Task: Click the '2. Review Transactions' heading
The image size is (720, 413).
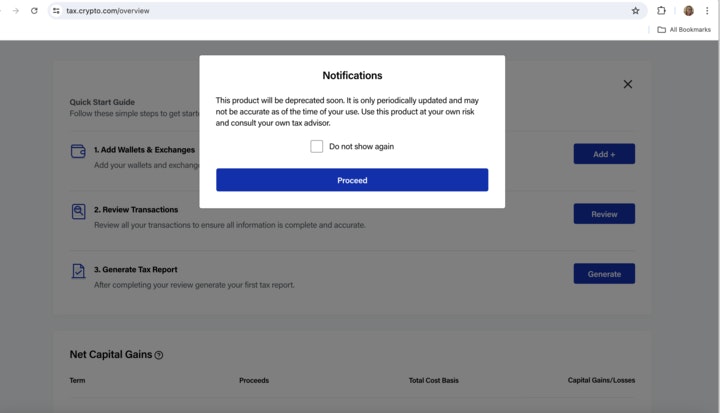Action: click(136, 209)
